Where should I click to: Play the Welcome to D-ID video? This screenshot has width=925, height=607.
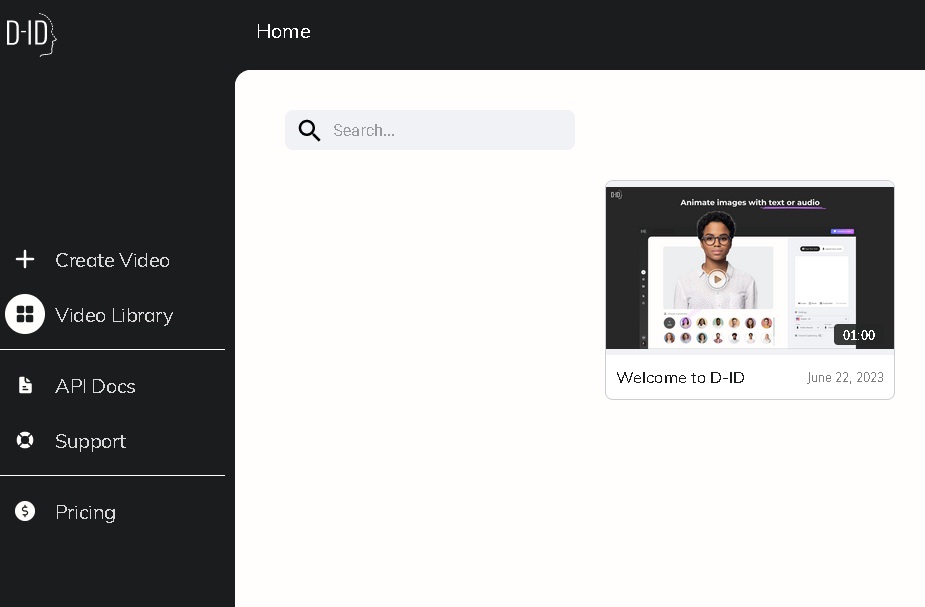717,279
